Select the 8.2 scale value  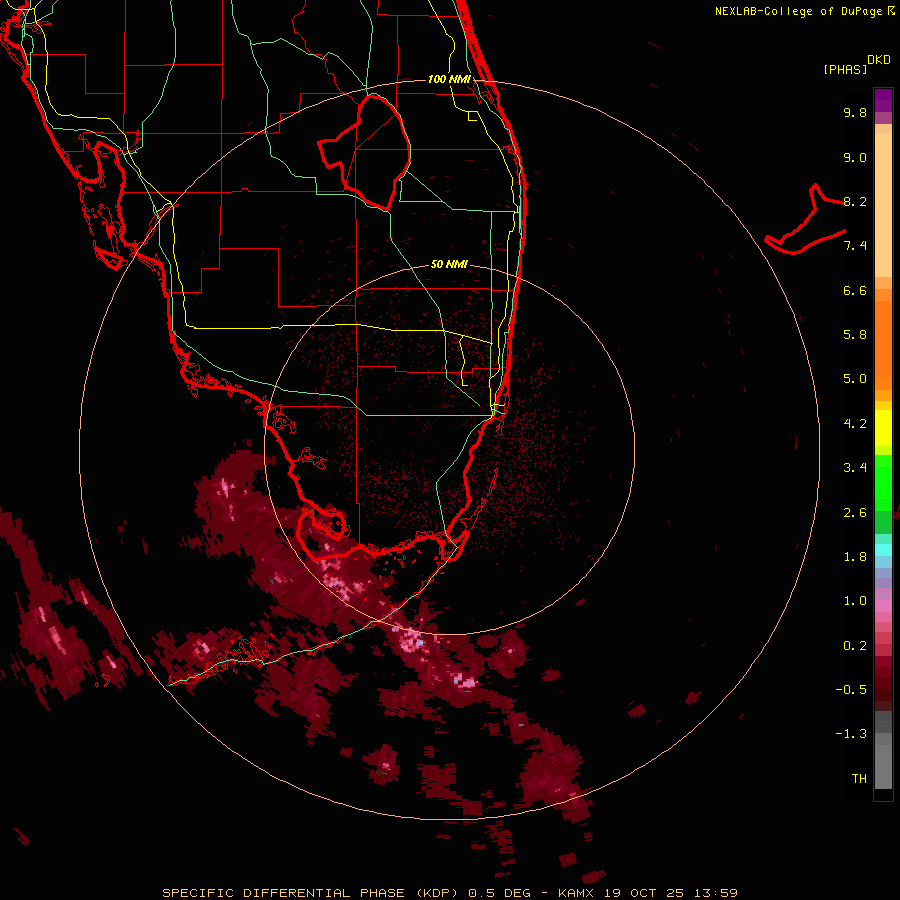(855, 201)
